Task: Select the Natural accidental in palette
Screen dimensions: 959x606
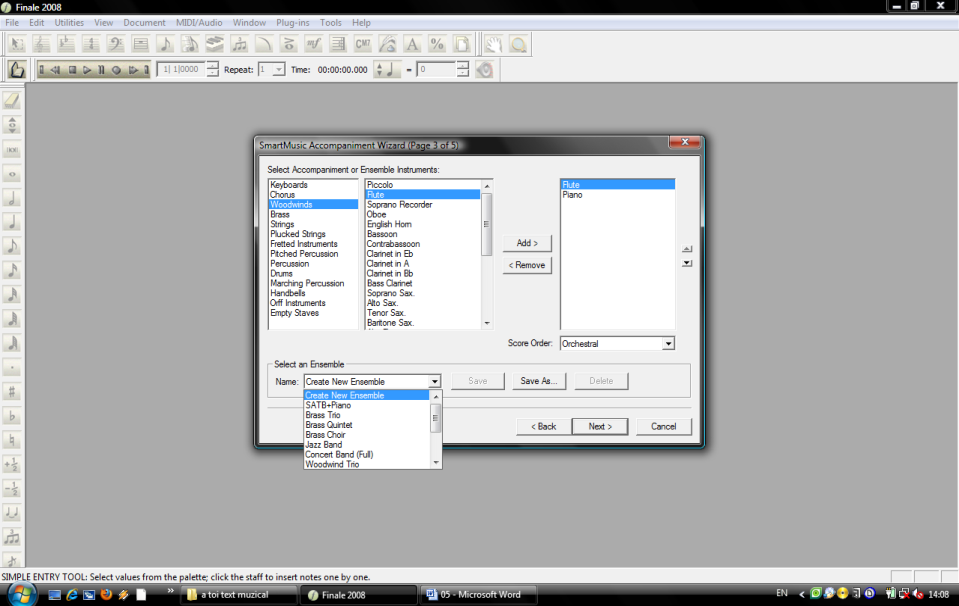Action: tap(12, 440)
